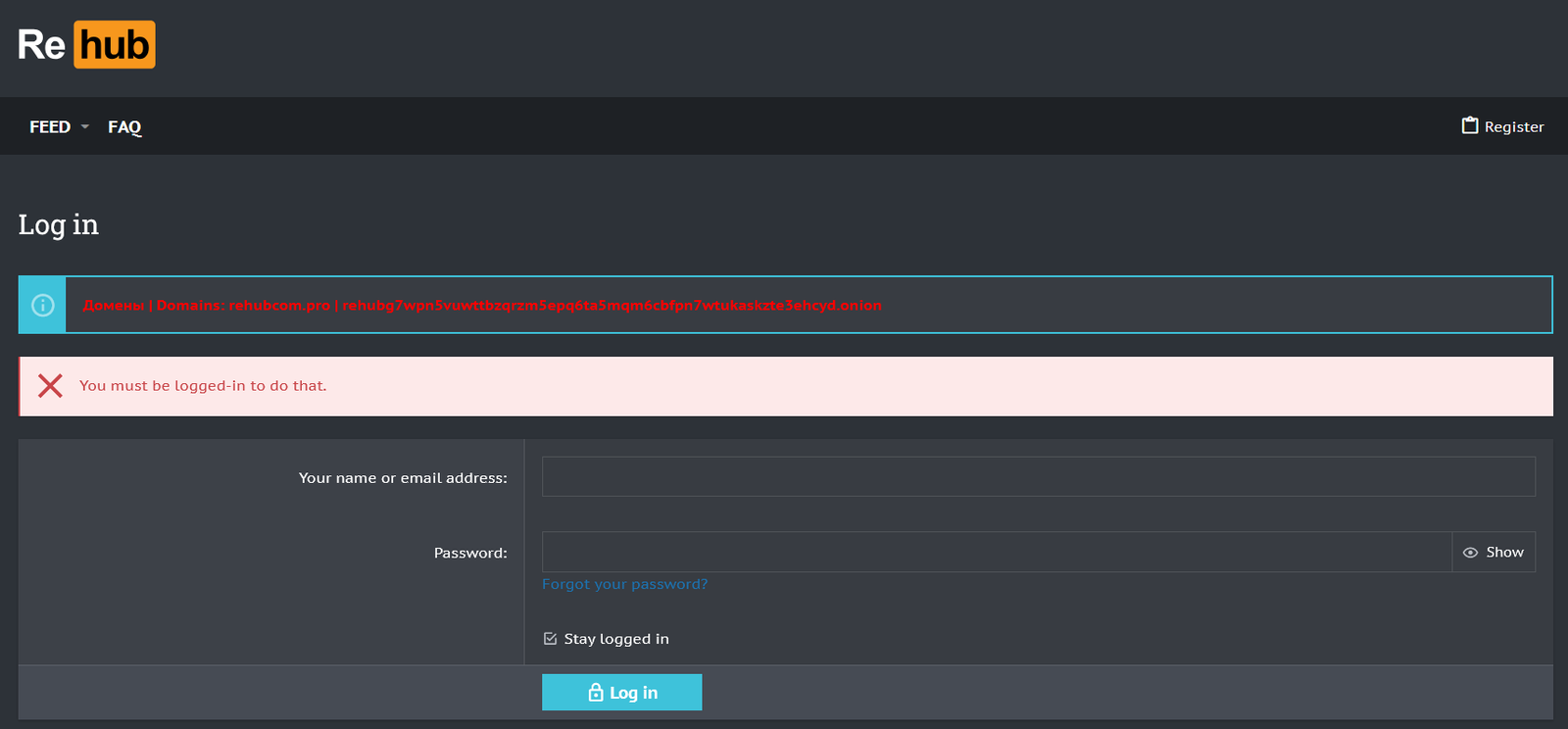The image size is (1568, 729).
Task: Click the 'Password:' label
Action: 470,554
